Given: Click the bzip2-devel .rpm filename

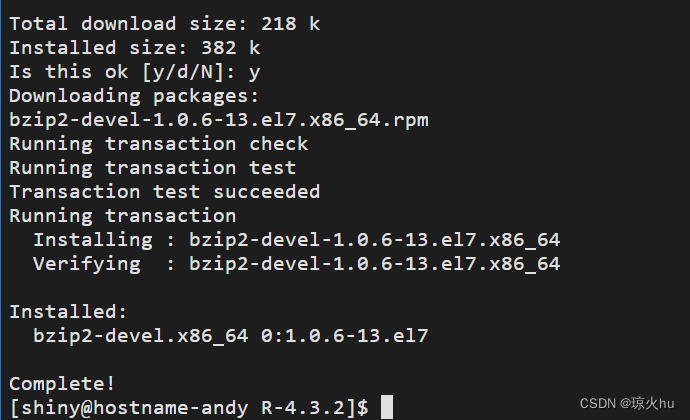Looking at the screenshot, I should [219, 120].
